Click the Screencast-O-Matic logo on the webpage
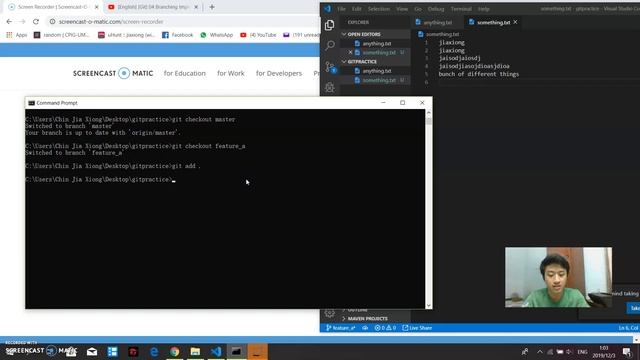The height and width of the screenshot is (360, 640). 113,73
